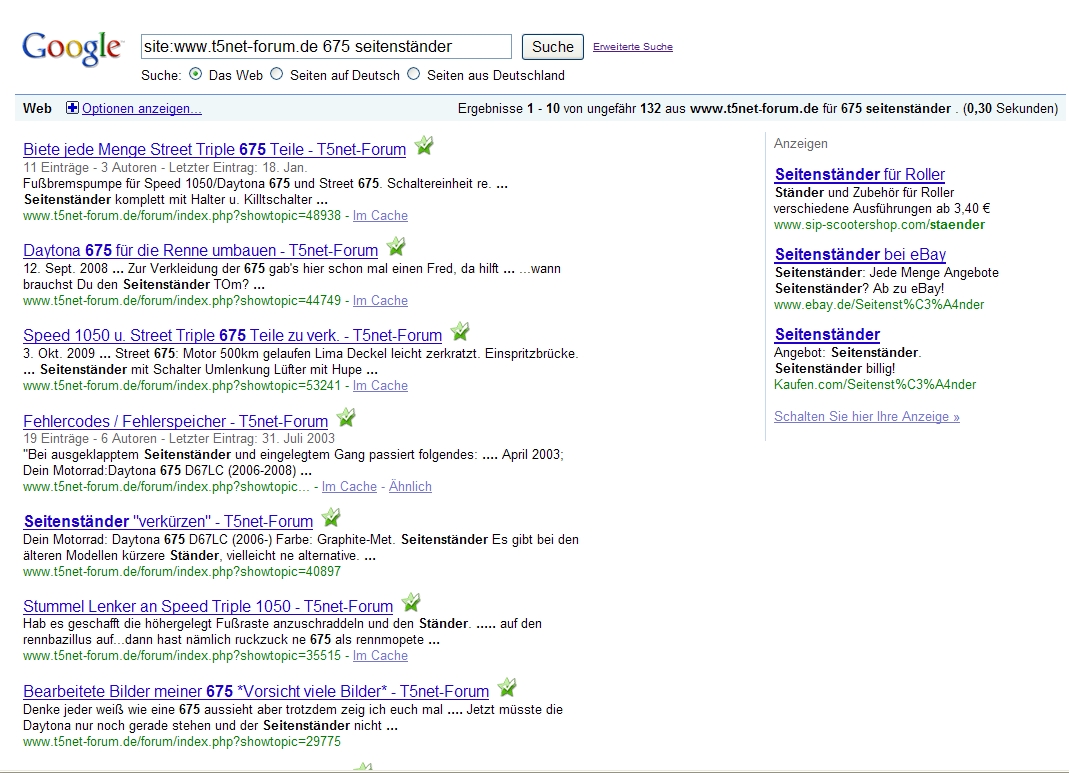Open 'Im Cache' link for showtopic=53241 result
The width and height of the screenshot is (1069, 773).
(380, 386)
